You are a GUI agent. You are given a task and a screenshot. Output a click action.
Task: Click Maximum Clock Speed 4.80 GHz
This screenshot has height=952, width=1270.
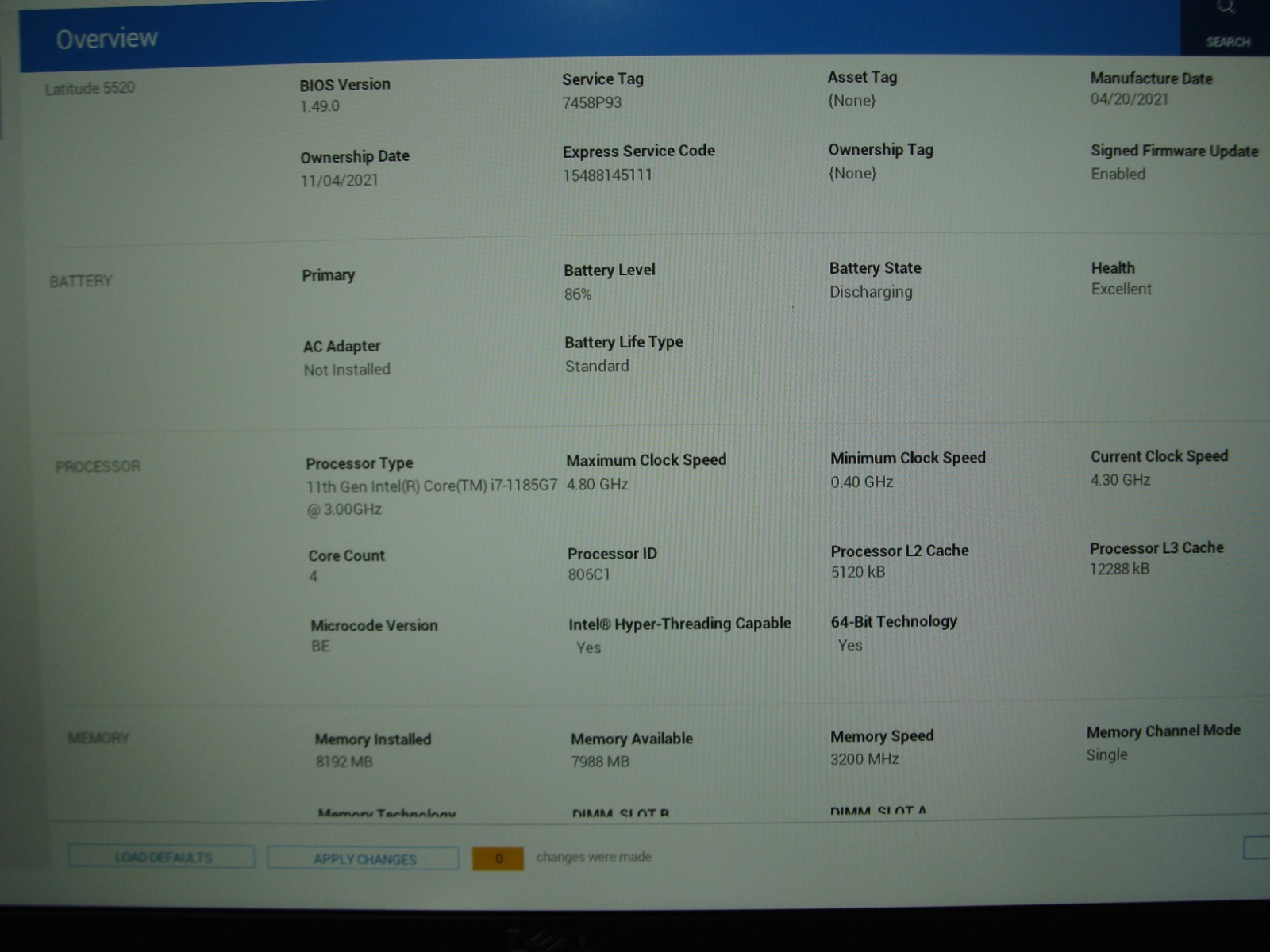pyautogui.click(x=597, y=484)
